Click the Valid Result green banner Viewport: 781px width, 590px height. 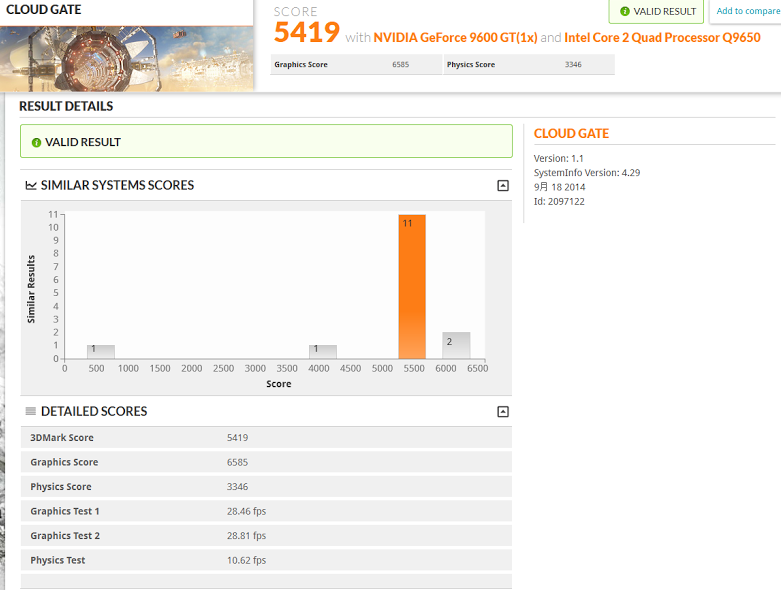(266, 141)
